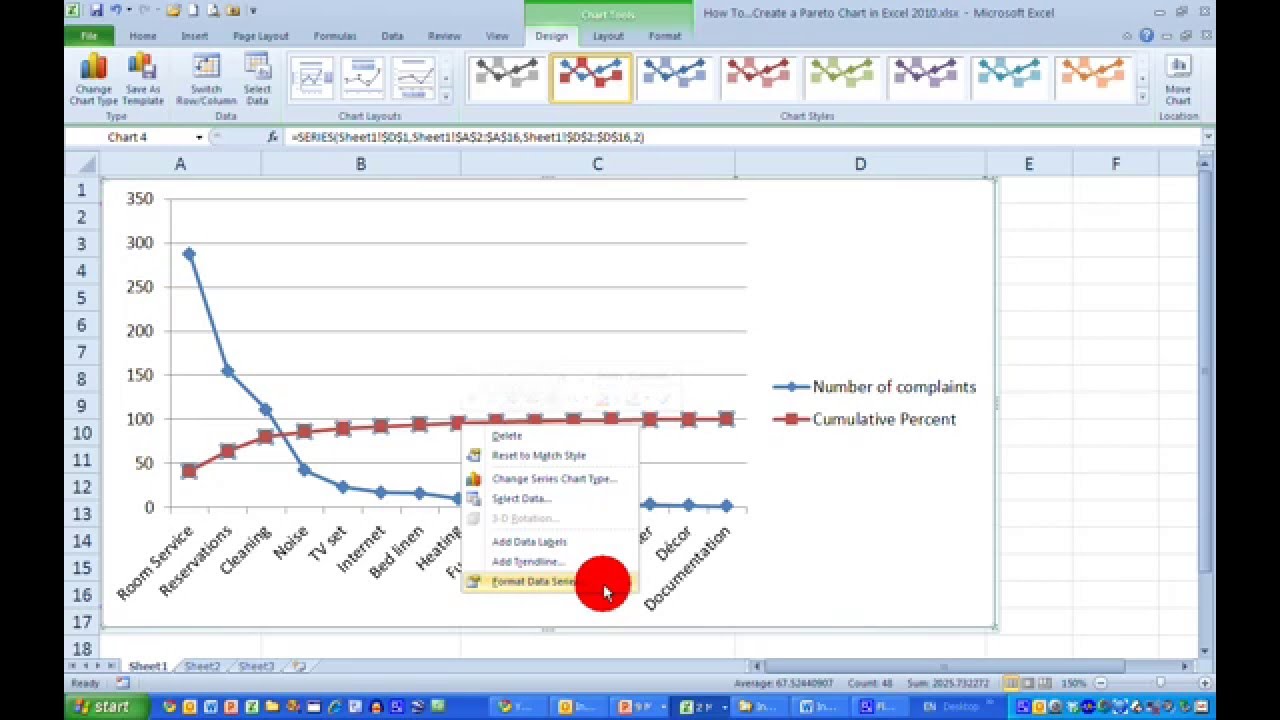Apply the dark red chart style
Screen dimensions: 1280x720
pos(758,78)
